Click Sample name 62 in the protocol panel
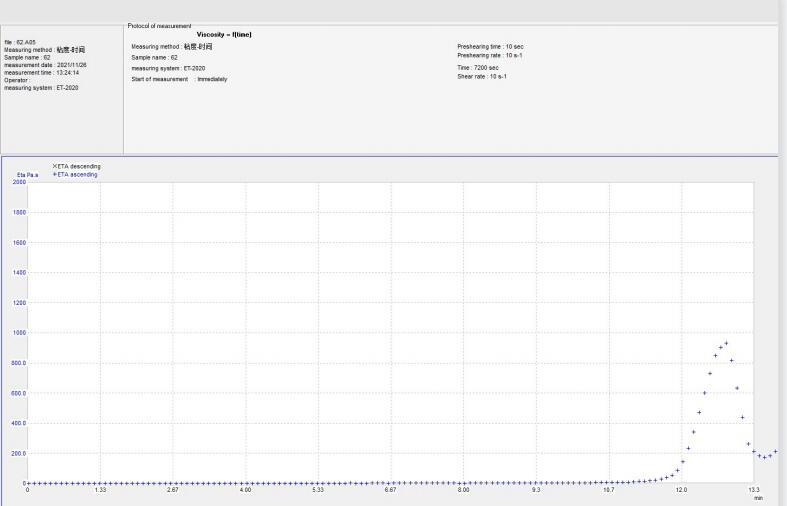The width and height of the screenshot is (787, 506). 154,58
